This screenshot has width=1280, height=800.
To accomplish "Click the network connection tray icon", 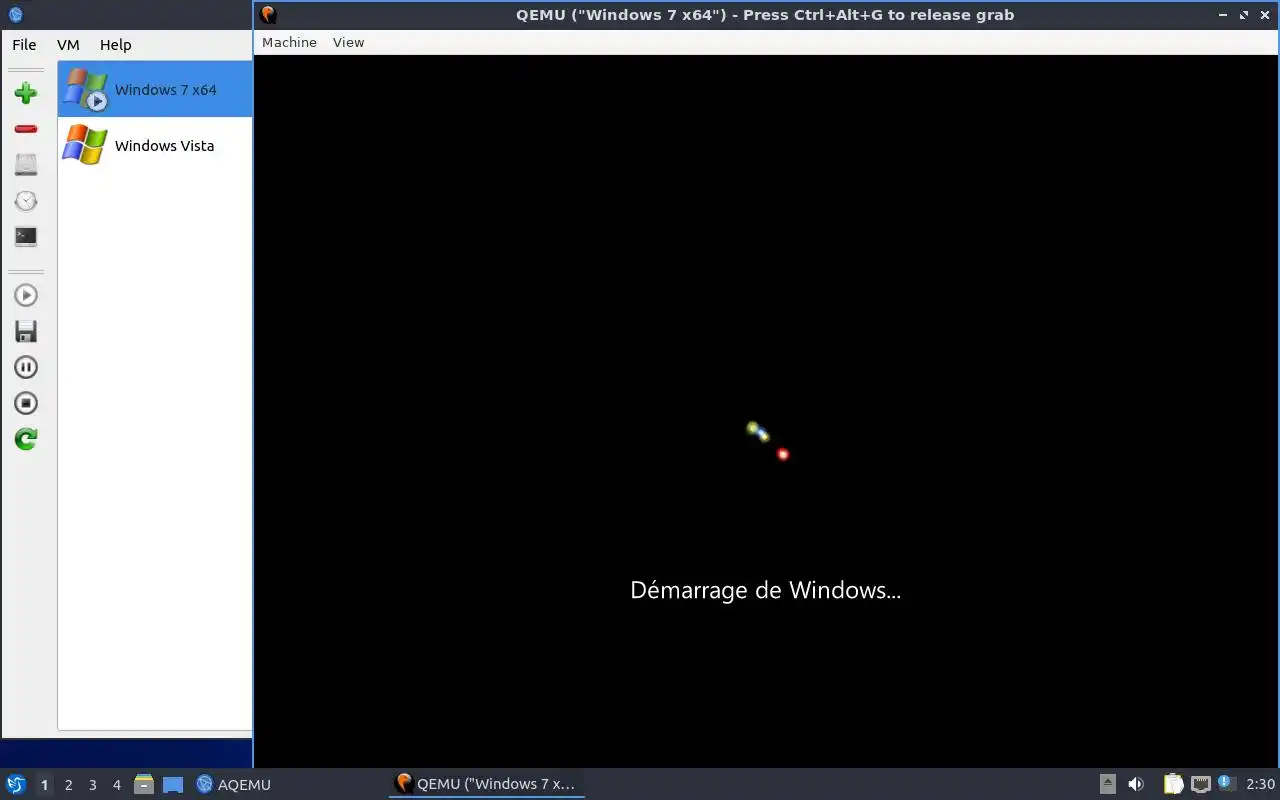I will tap(1200, 784).
